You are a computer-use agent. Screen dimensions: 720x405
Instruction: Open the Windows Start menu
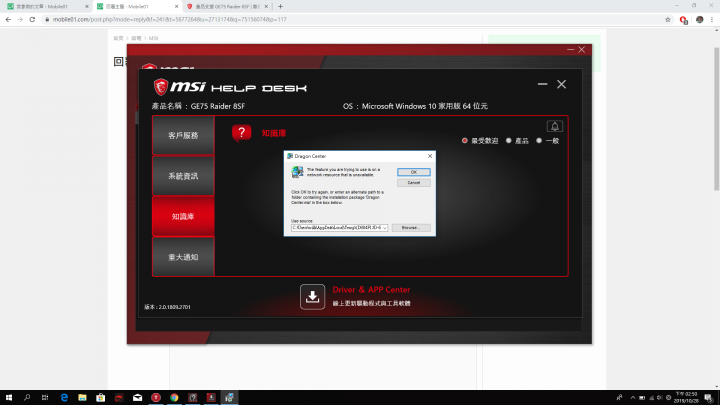pos(9,398)
